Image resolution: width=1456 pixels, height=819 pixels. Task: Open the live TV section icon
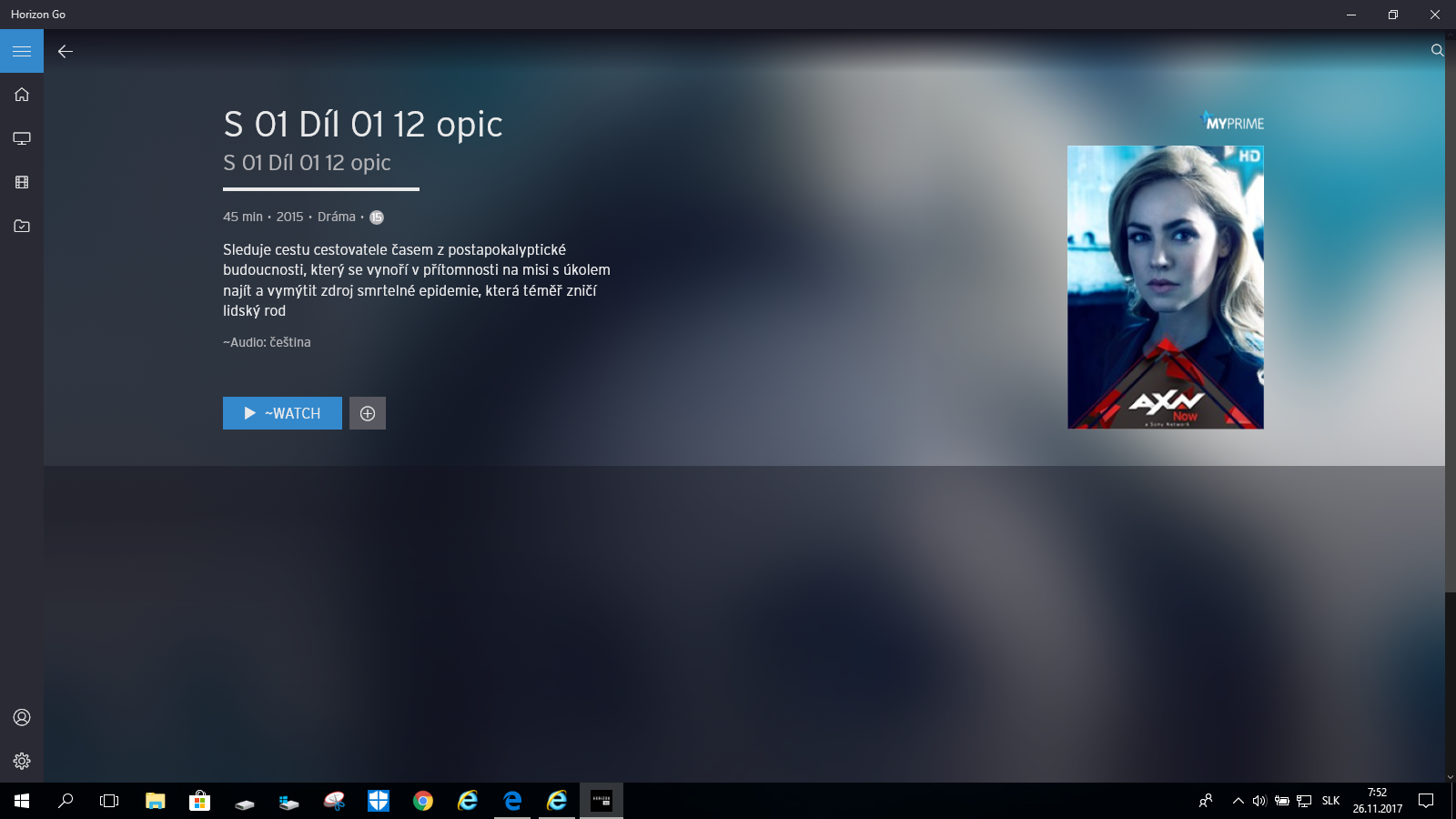[x=22, y=138]
